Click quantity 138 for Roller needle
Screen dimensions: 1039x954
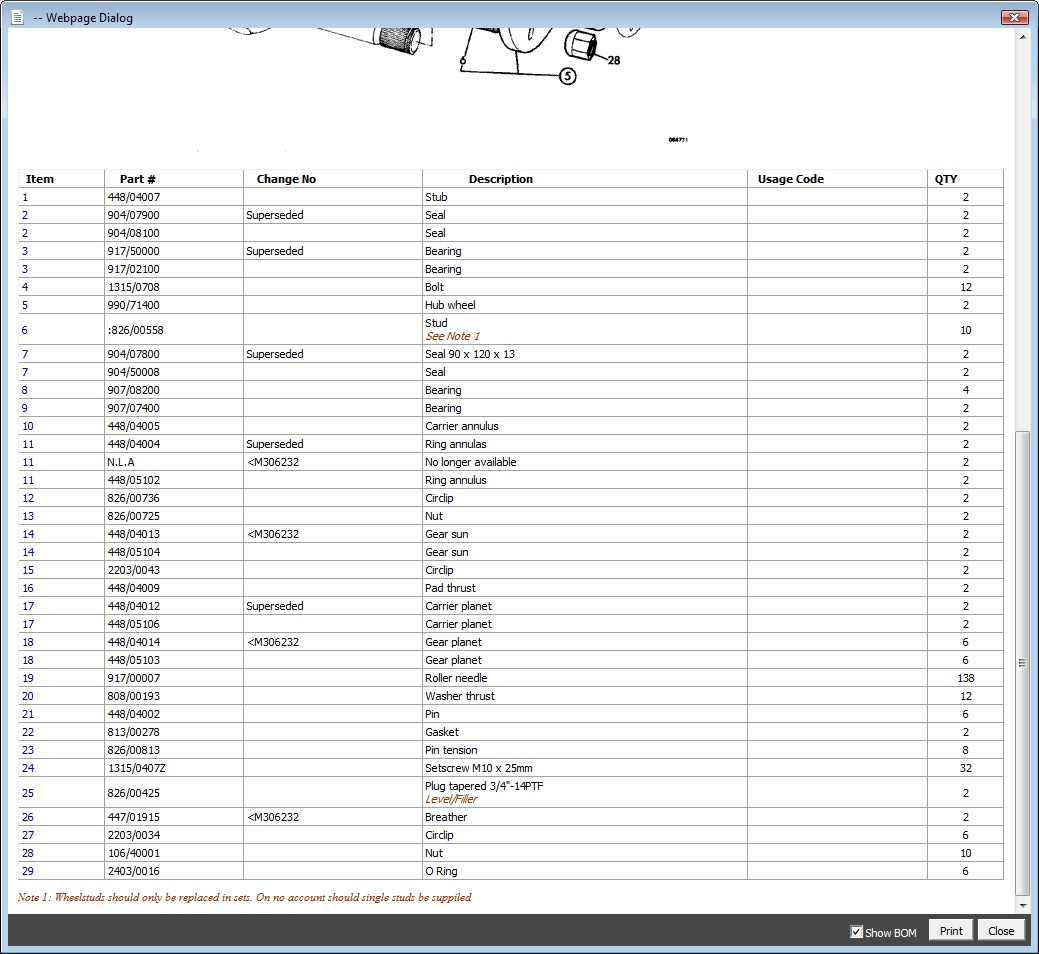point(965,678)
